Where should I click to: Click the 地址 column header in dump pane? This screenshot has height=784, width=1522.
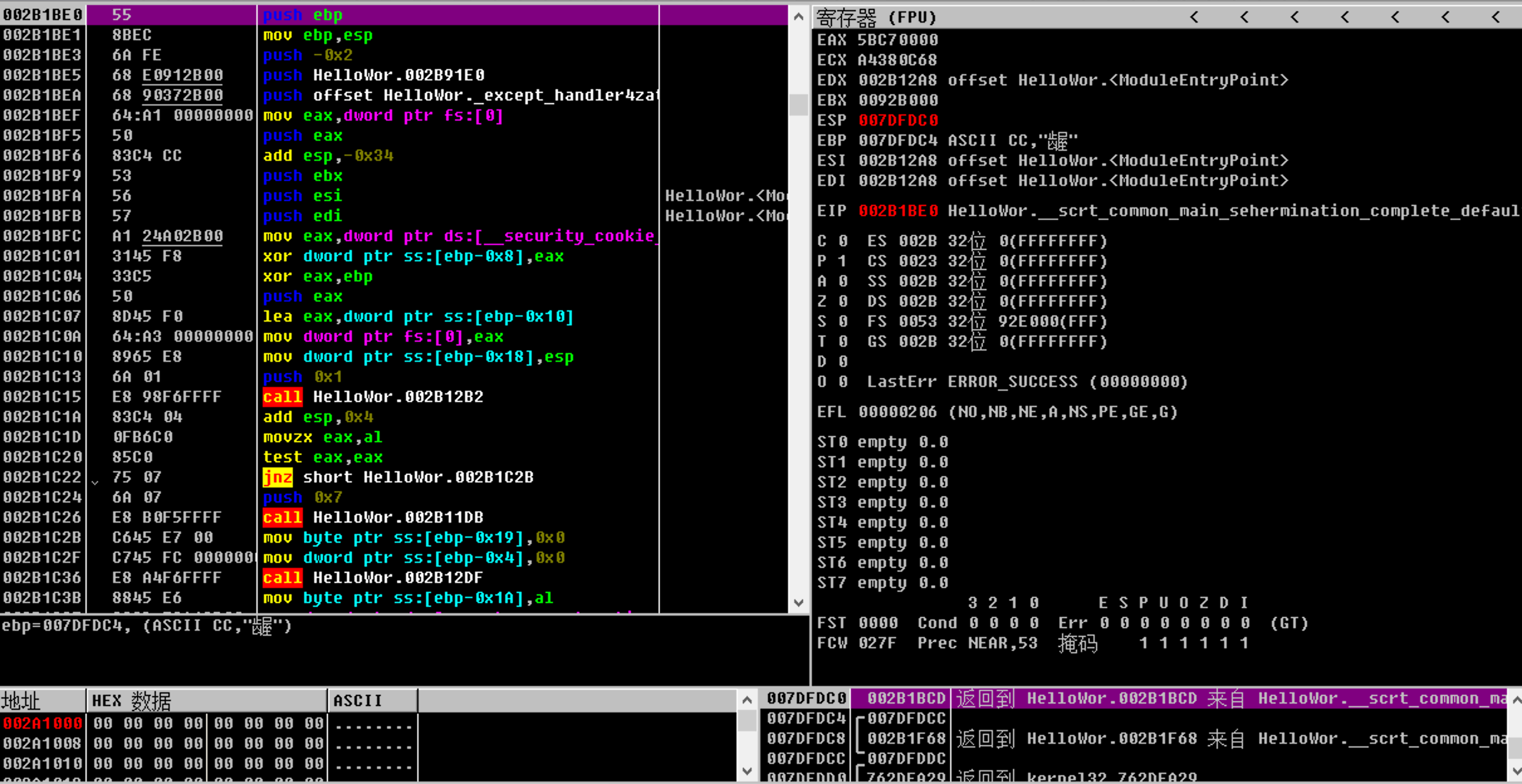[43, 700]
